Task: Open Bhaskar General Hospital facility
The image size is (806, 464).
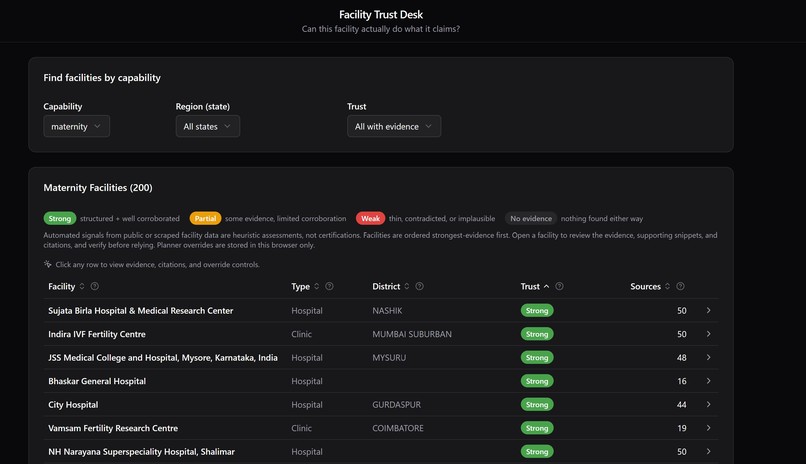Action: (x=97, y=381)
